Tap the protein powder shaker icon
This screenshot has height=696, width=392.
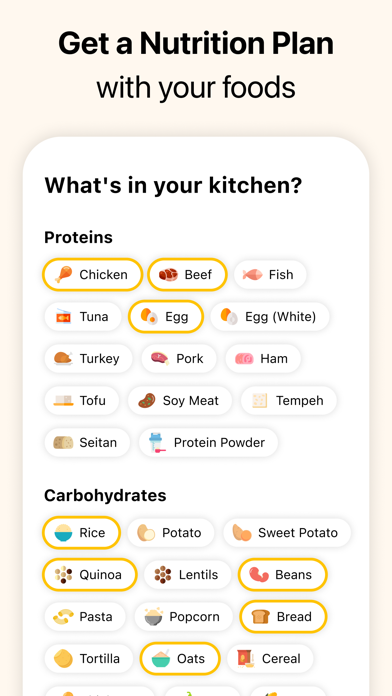(x=157, y=443)
